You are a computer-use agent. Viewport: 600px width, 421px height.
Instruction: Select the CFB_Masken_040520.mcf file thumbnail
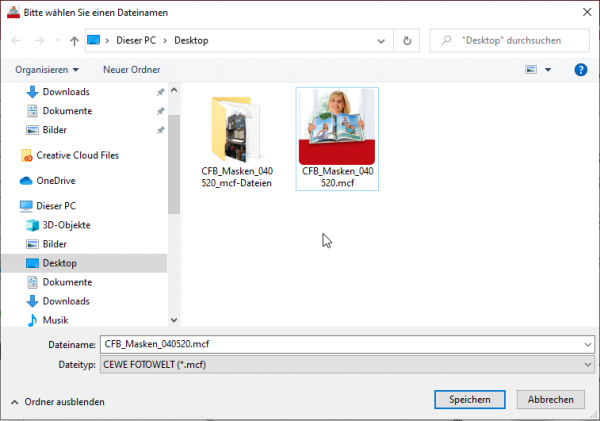337,139
